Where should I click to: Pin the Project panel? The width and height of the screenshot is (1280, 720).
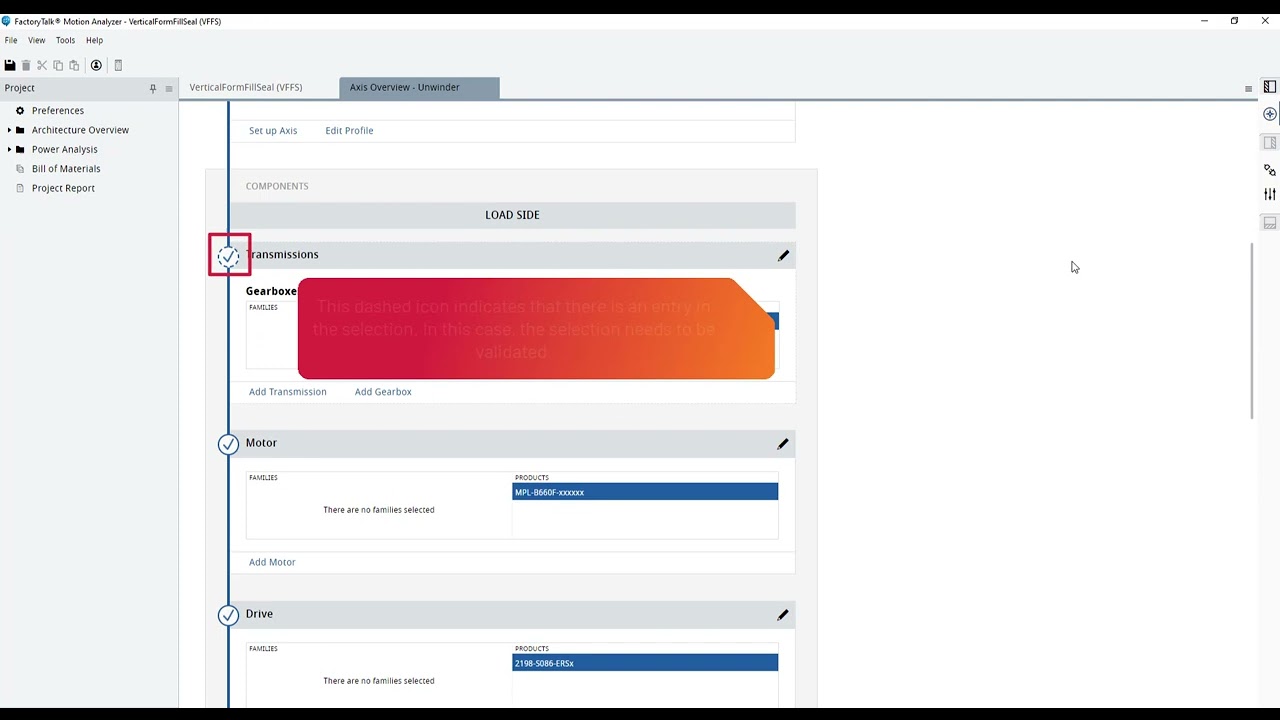pyautogui.click(x=153, y=88)
